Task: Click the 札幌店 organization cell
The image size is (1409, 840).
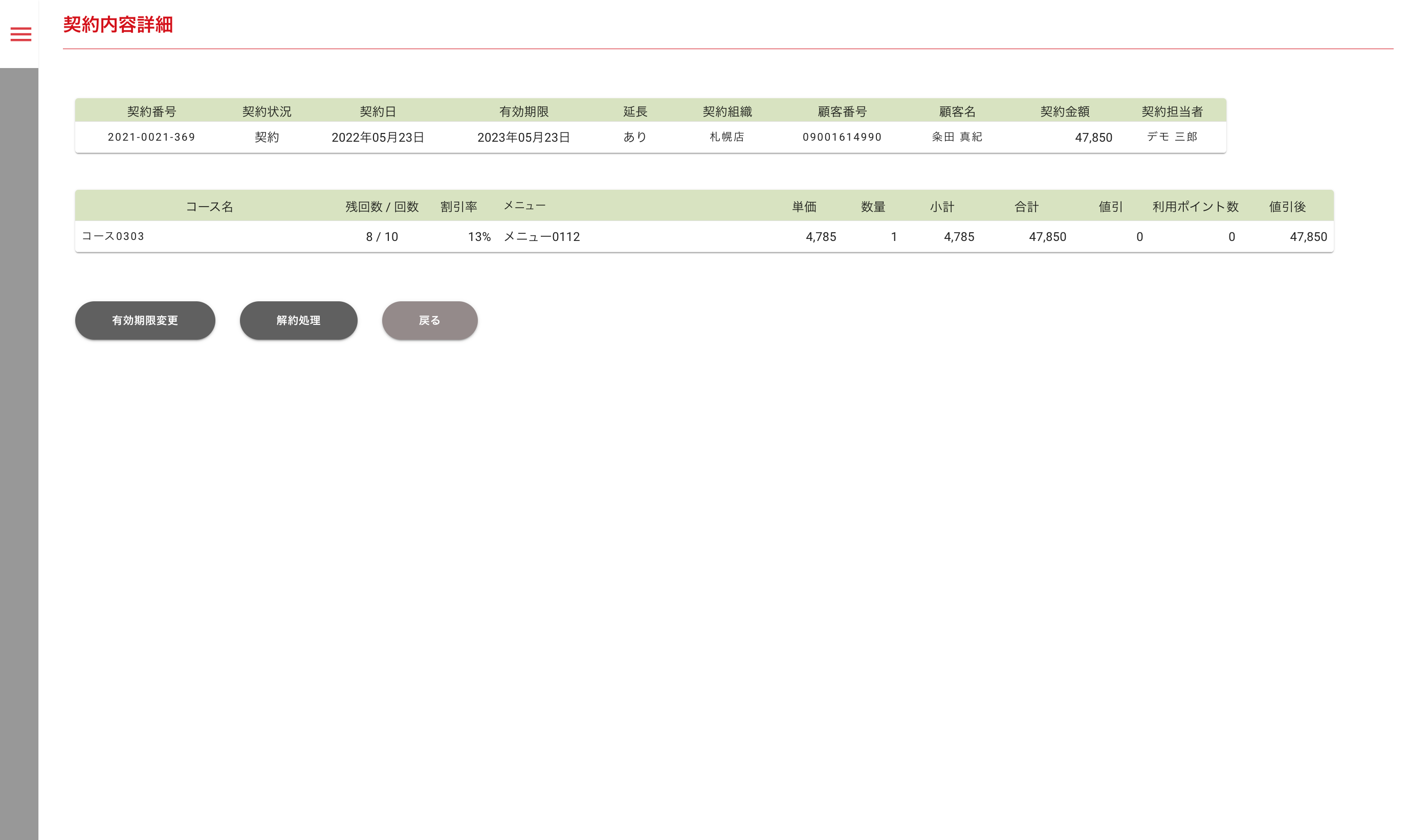Action: (x=727, y=138)
